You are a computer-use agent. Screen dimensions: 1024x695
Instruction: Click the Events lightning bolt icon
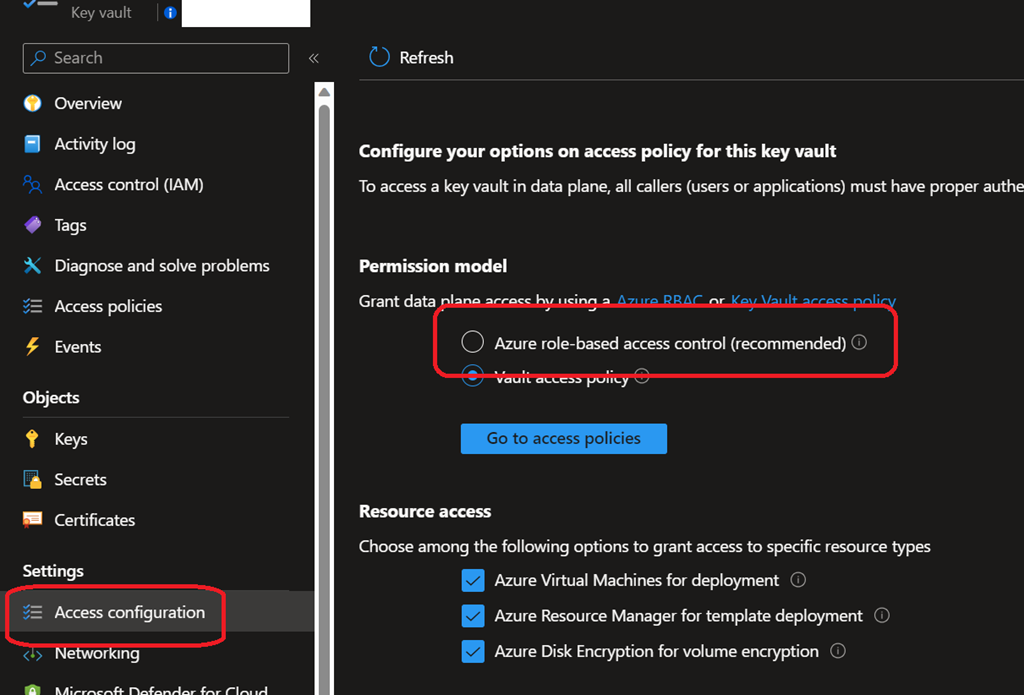pos(33,347)
